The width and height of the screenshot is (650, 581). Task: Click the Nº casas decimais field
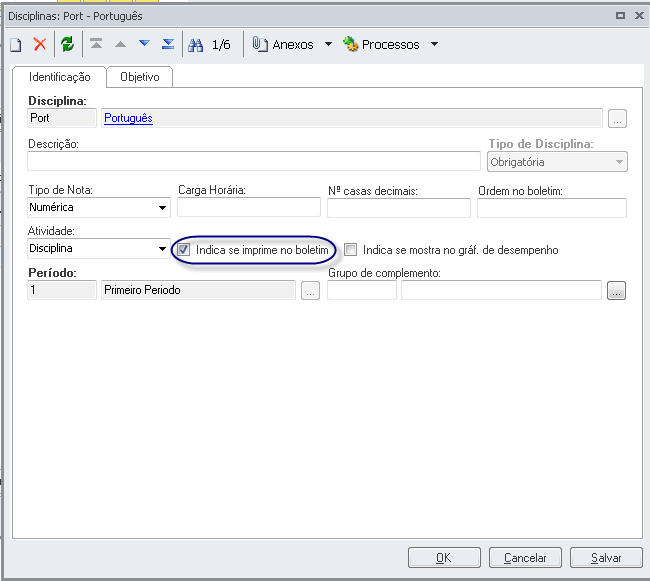point(399,208)
